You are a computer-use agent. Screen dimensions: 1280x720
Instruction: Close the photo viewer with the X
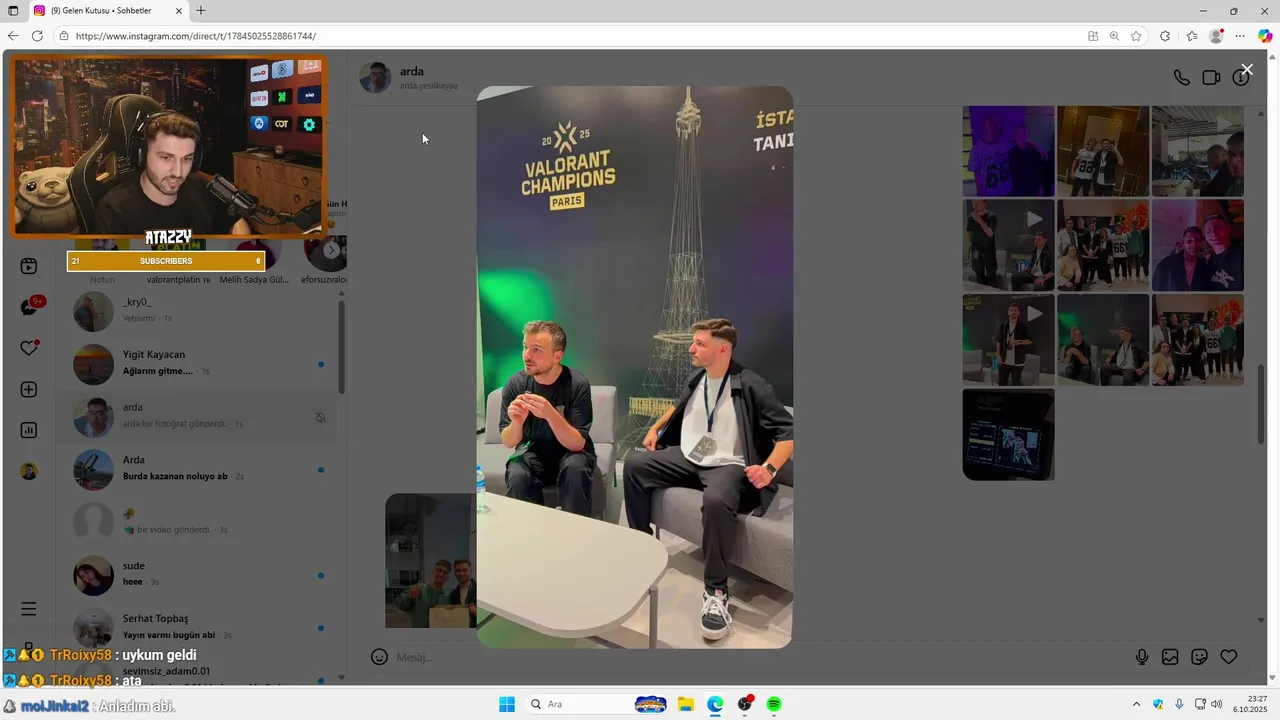(1247, 69)
